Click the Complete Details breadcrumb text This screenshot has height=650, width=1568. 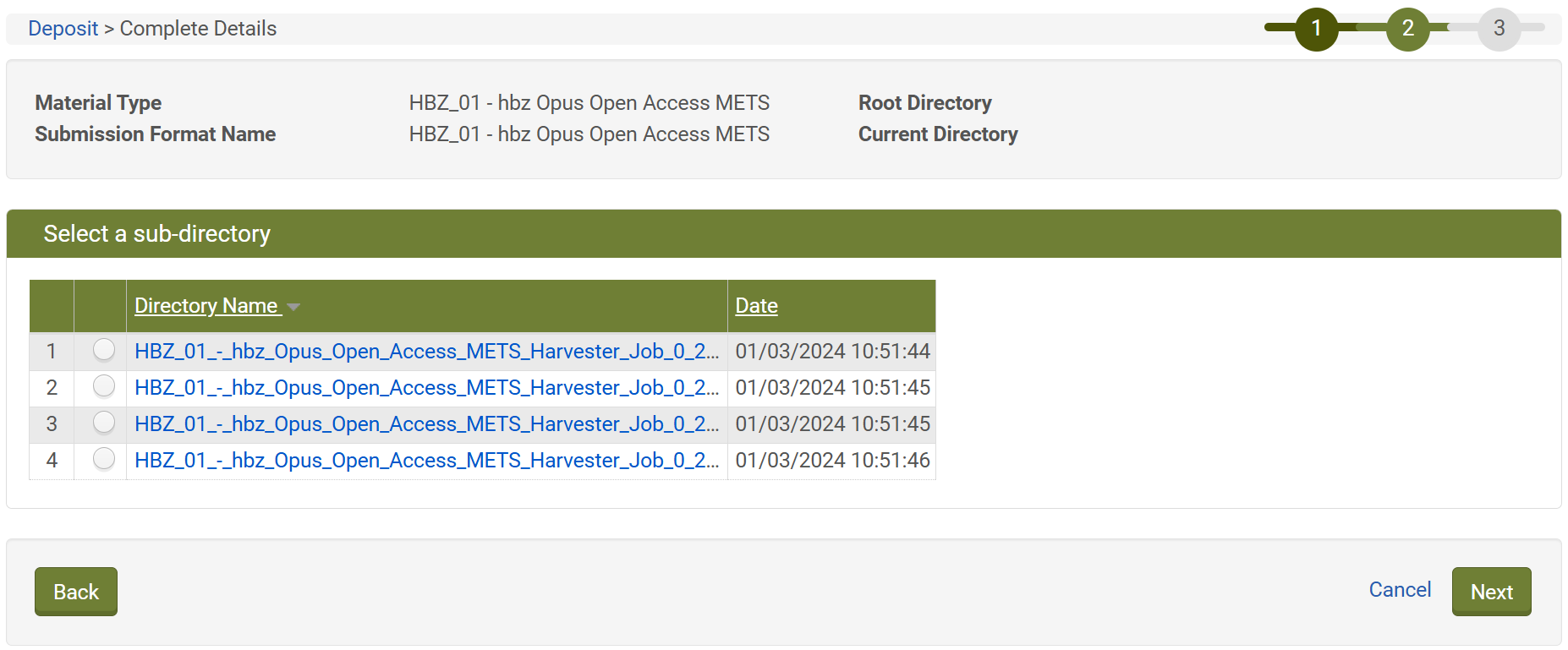(197, 28)
